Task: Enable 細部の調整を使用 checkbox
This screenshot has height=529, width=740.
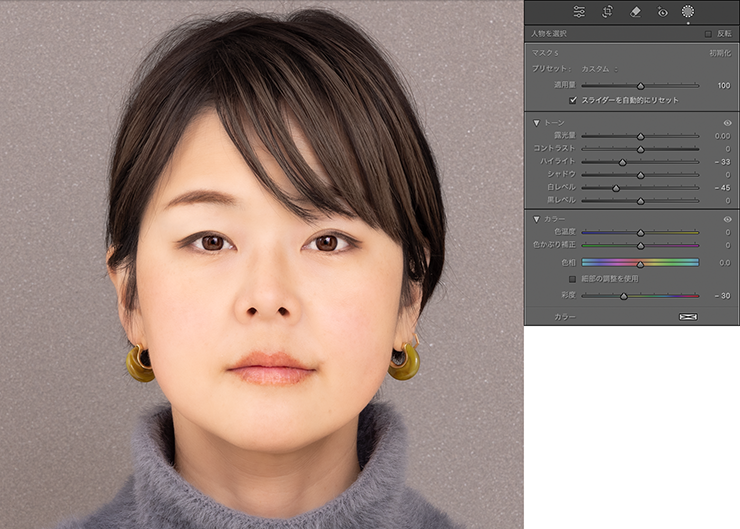Action: pos(573,279)
